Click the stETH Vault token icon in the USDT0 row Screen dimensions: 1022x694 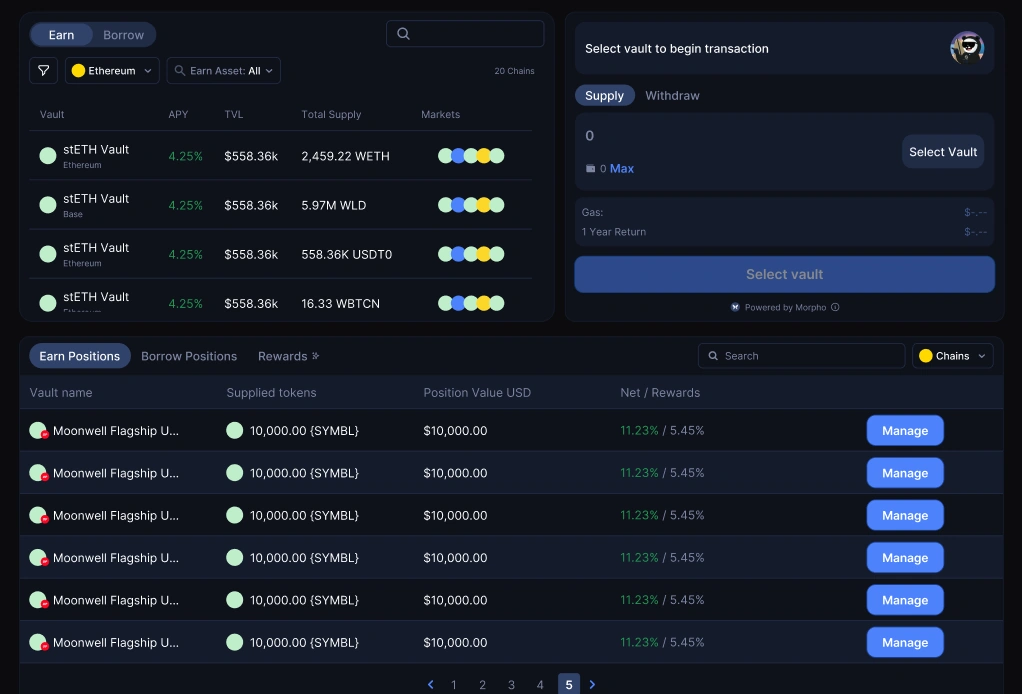click(48, 254)
